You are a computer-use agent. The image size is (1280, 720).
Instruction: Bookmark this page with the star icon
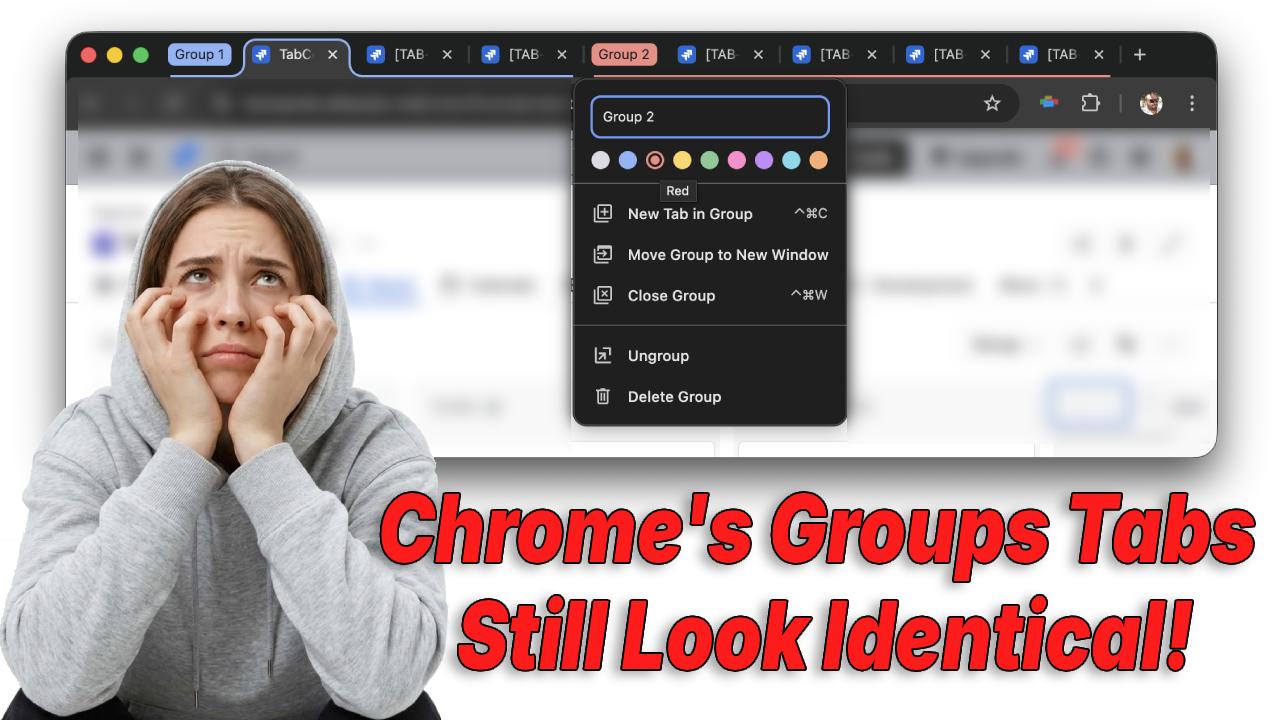992,103
